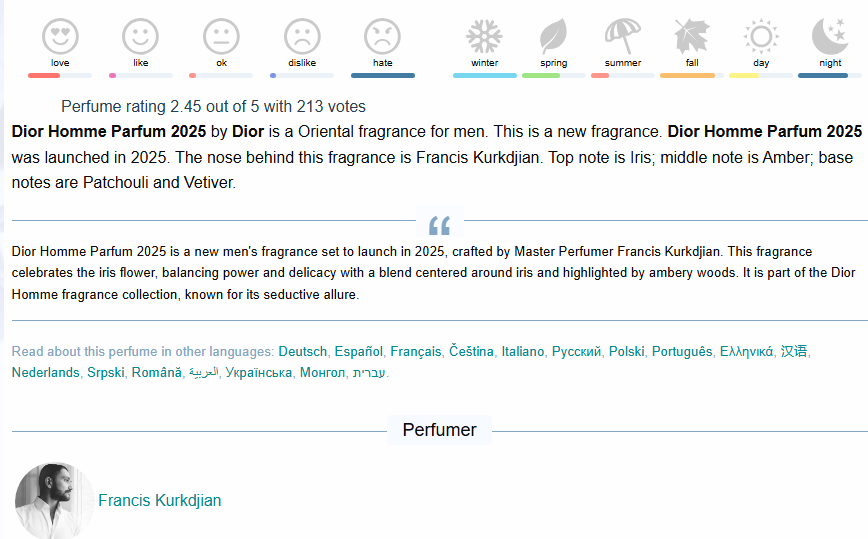Choose the dislike sad face icon
Image resolution: width=868 pixels, height=539 pixels.
pos(302,36)
